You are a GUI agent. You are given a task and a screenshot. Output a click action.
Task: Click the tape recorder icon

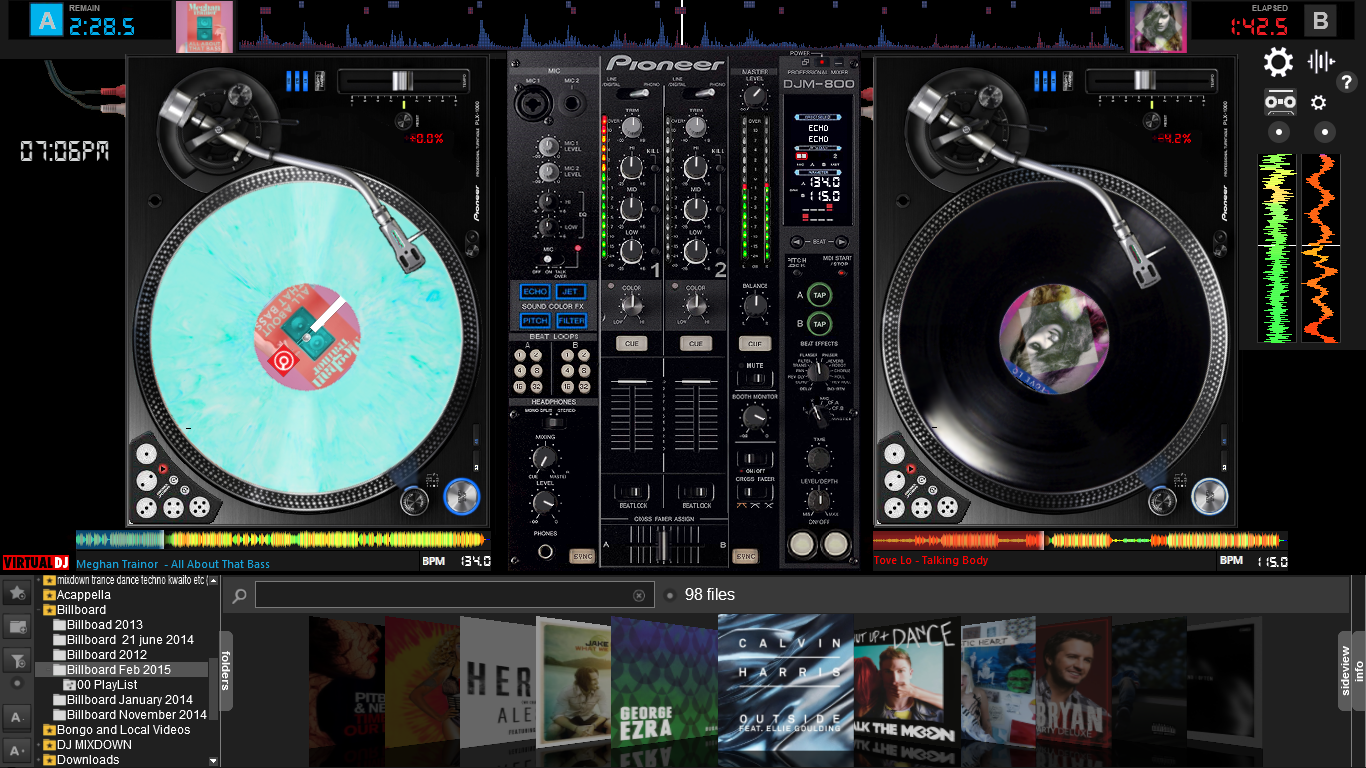pyautogui.click(x=1281, y=101)
